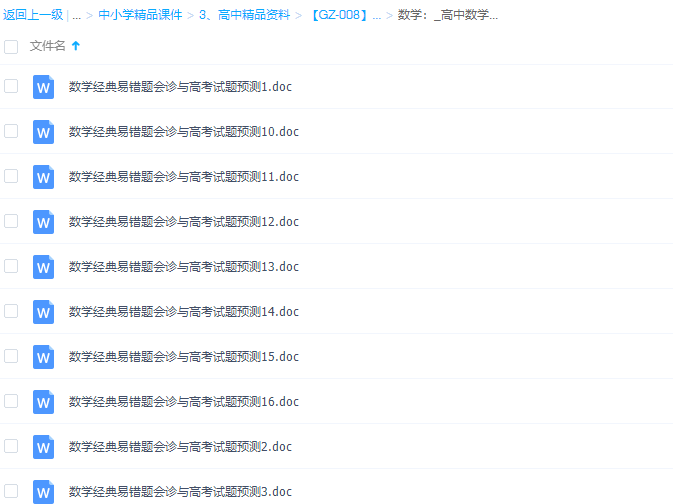The width and height of the screenshot is (673, 504).
Task: Click Word icon for 预测13.doc file
Action: pos(43,267)
